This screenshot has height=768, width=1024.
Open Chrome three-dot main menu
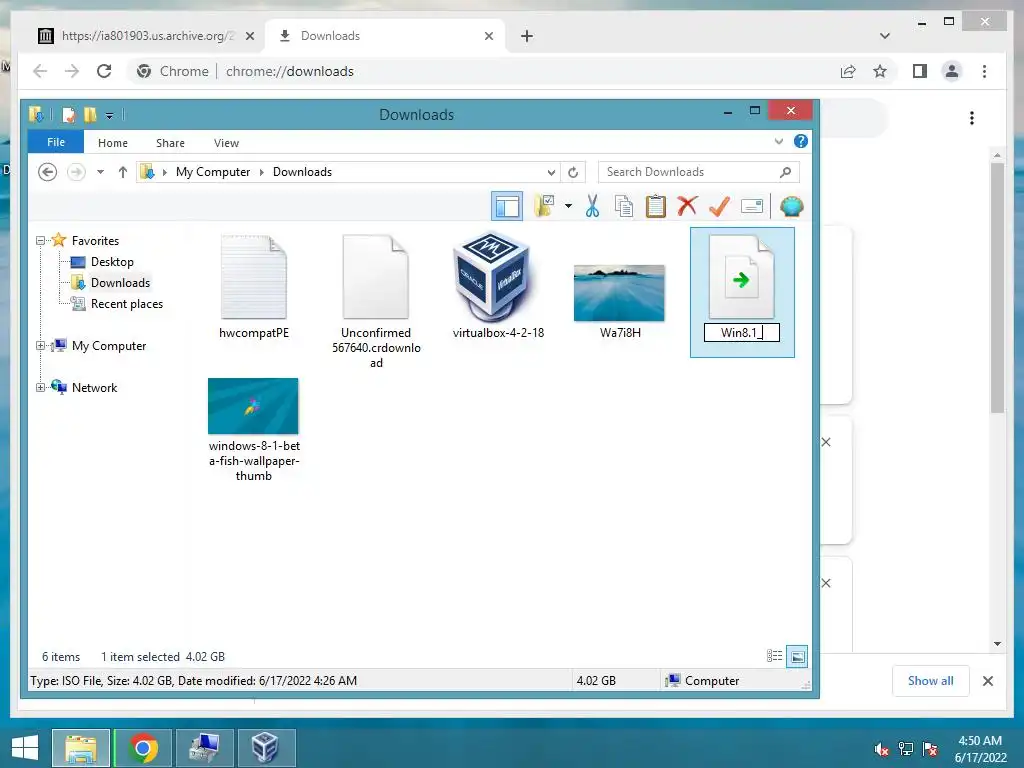[984, 71]
